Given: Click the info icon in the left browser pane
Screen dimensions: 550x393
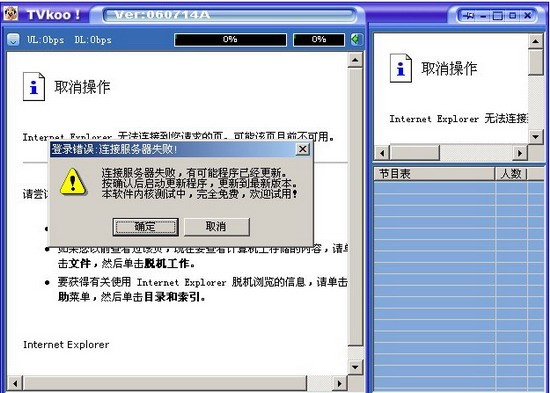Looking at the screenshot, I should click(x=34, y=86).
